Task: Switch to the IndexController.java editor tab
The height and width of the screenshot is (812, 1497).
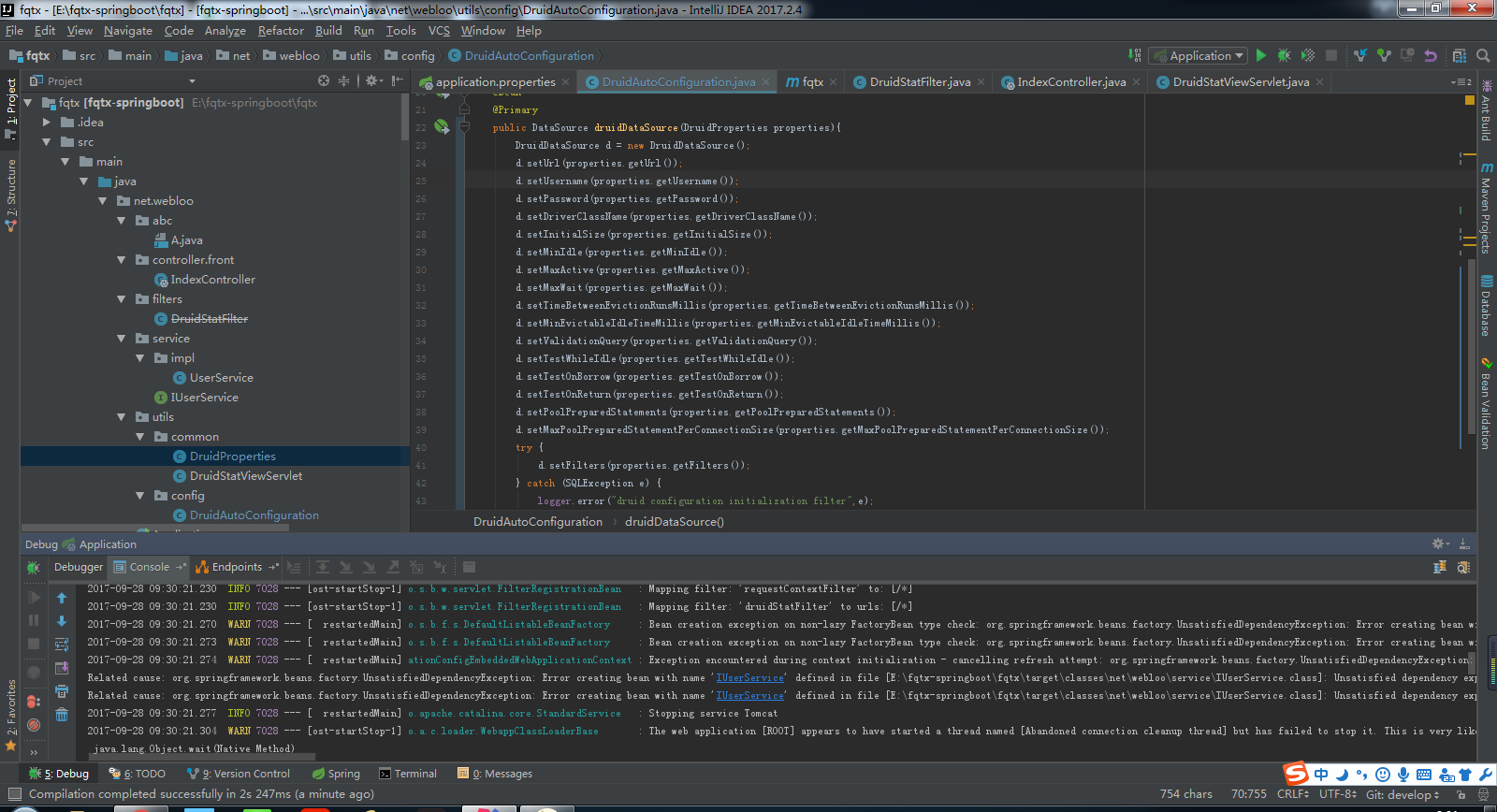Action: pos(1071,82)
